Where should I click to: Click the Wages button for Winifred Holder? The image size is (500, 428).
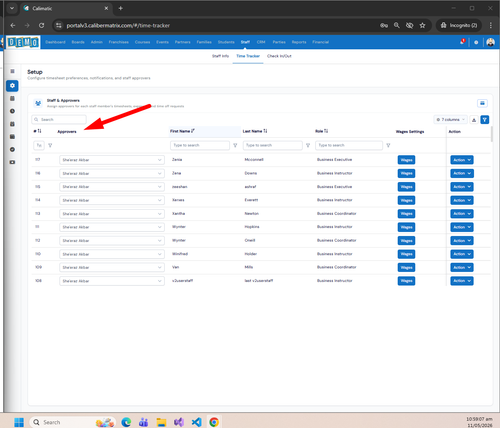tap(406, 254)
